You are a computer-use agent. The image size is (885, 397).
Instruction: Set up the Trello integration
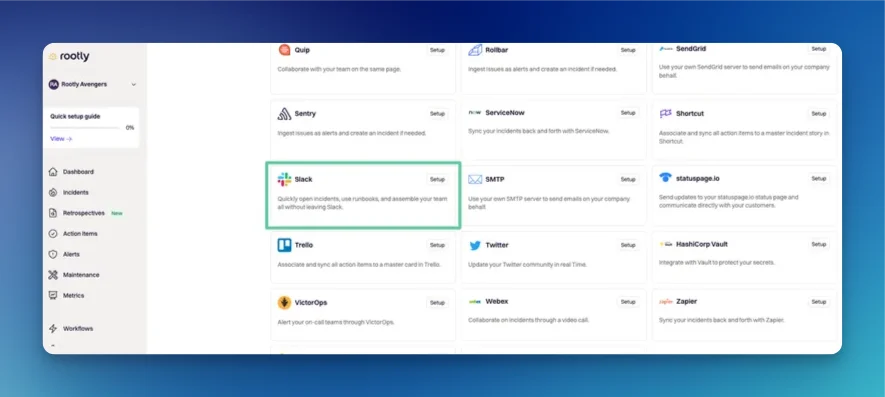pyautogui.click(x=437, y=245)
